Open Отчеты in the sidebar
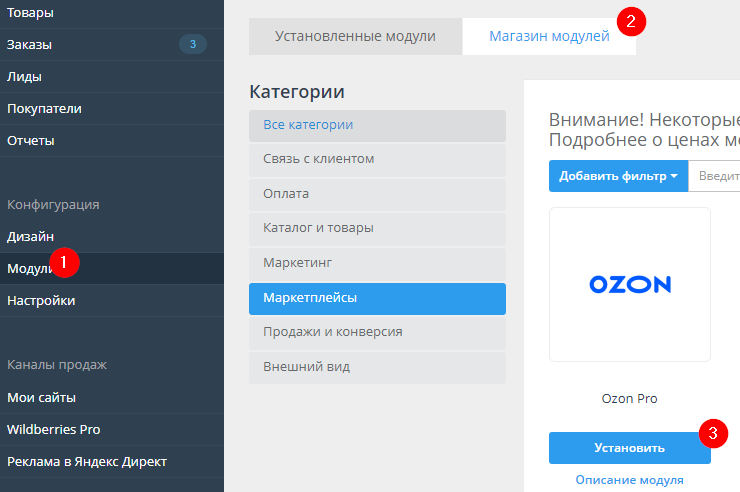740x492 pixels. (111, 141)
